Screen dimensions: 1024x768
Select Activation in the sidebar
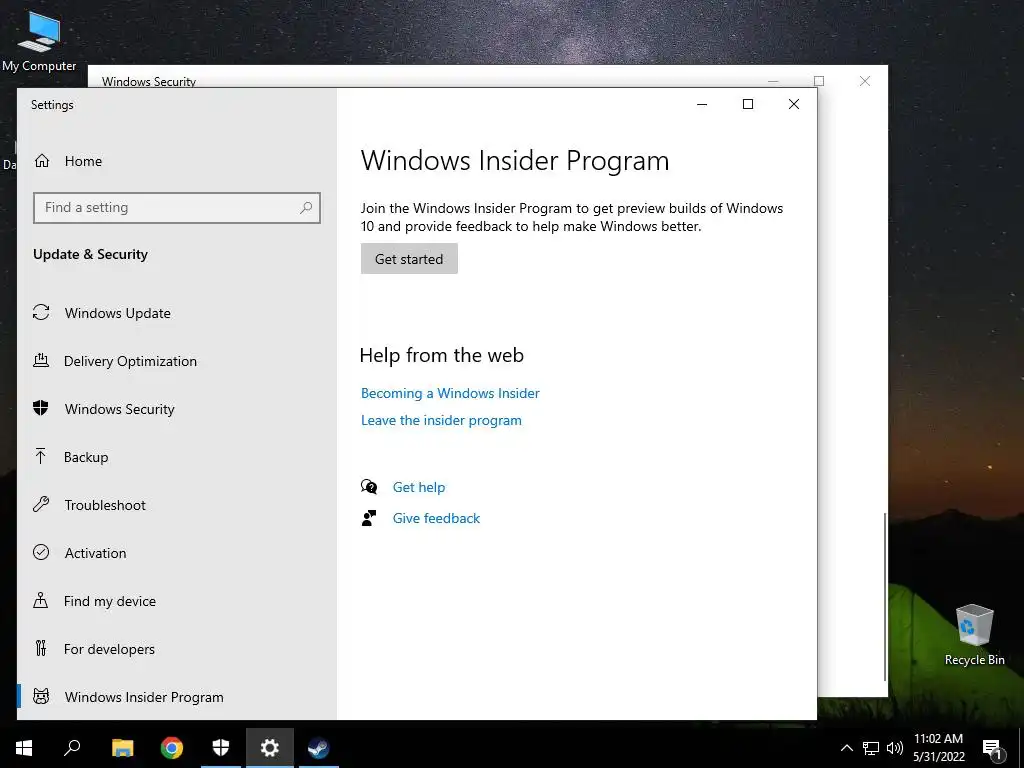pos(95,553)
